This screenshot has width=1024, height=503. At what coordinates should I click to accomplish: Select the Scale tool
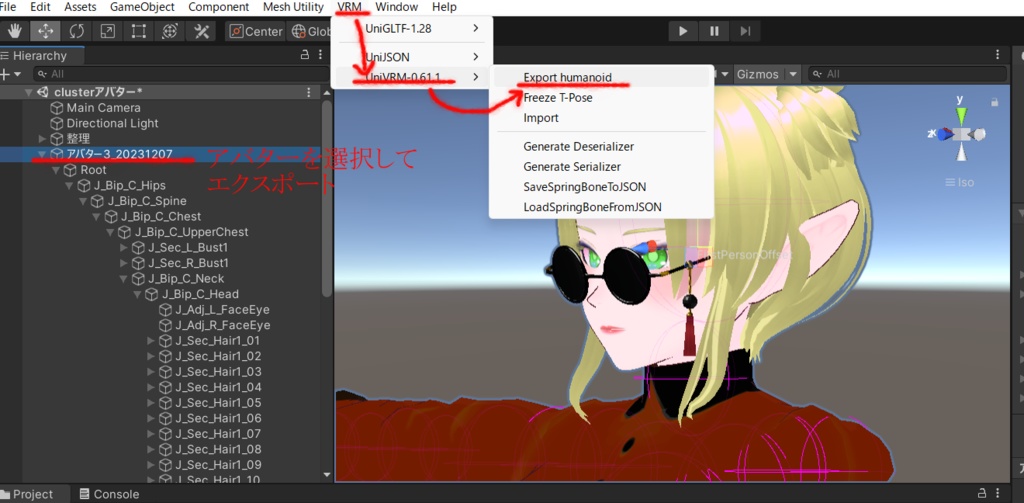coord(108,31)
